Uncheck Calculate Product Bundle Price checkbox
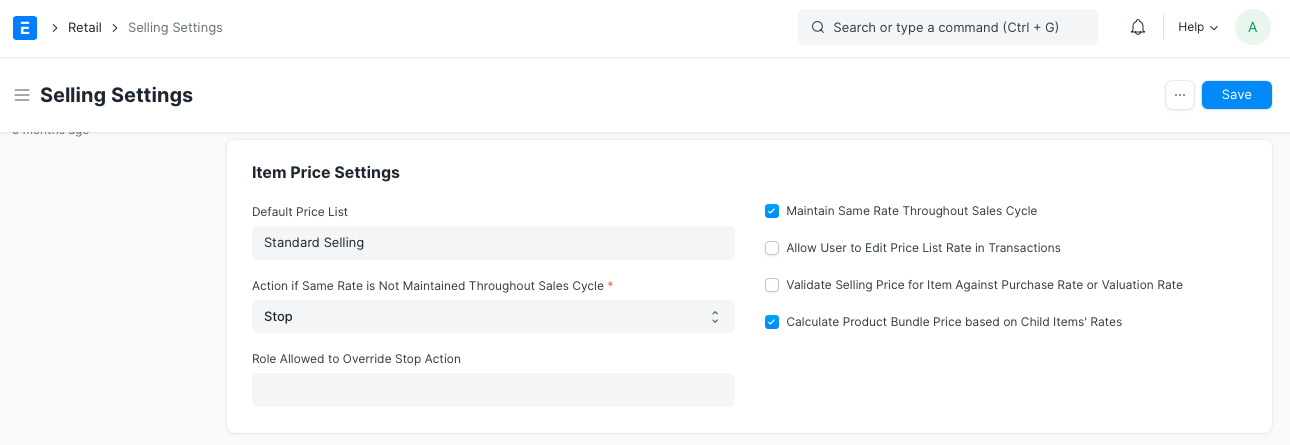The width and height of the screenshot is (1290, 445). click(772, 322)
